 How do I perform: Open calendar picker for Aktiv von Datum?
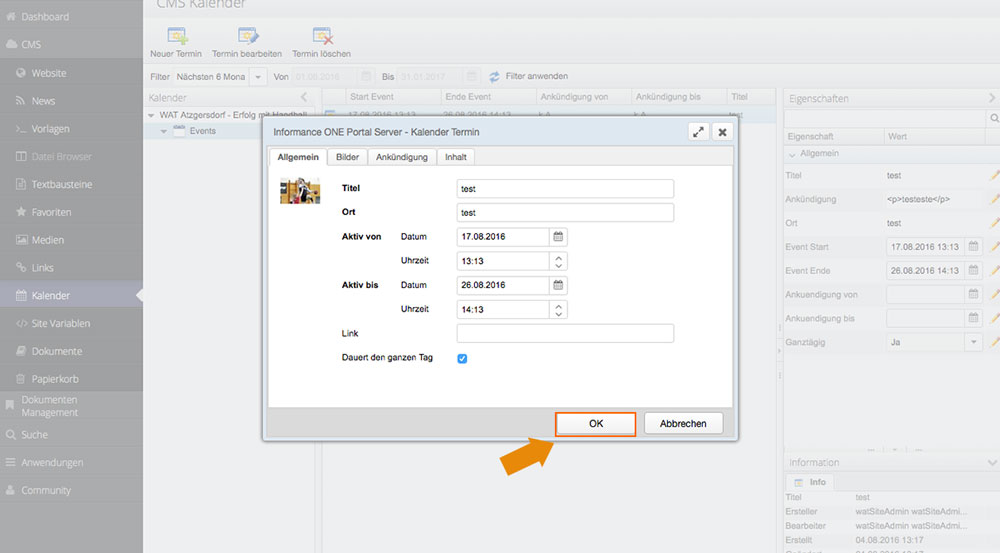pos(559,237)
